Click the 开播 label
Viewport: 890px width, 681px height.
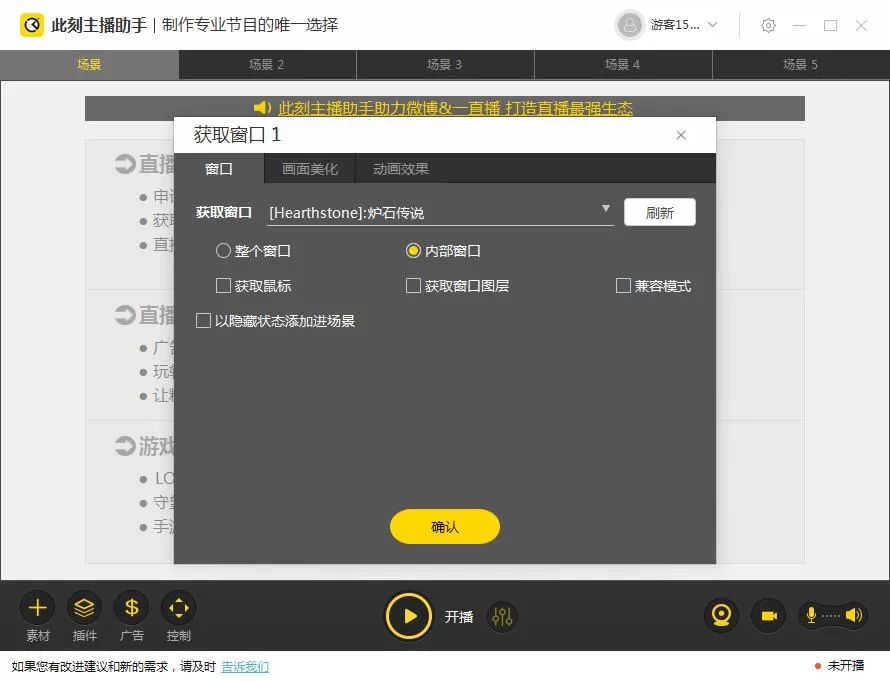coord(459,616)
